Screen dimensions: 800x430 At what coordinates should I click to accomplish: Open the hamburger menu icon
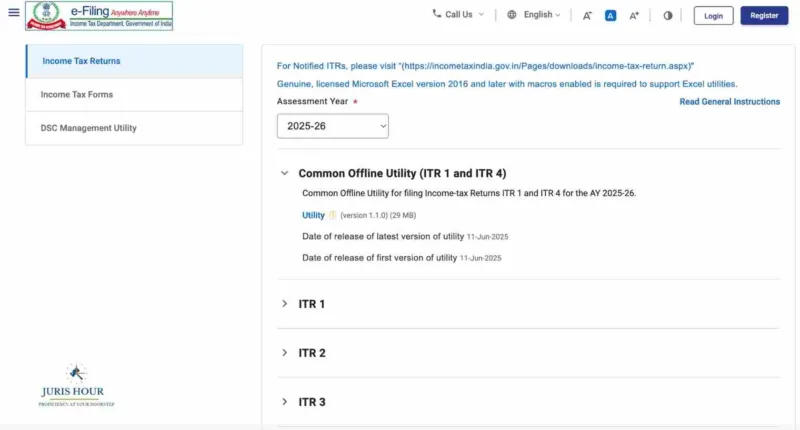tap(14, 12)
